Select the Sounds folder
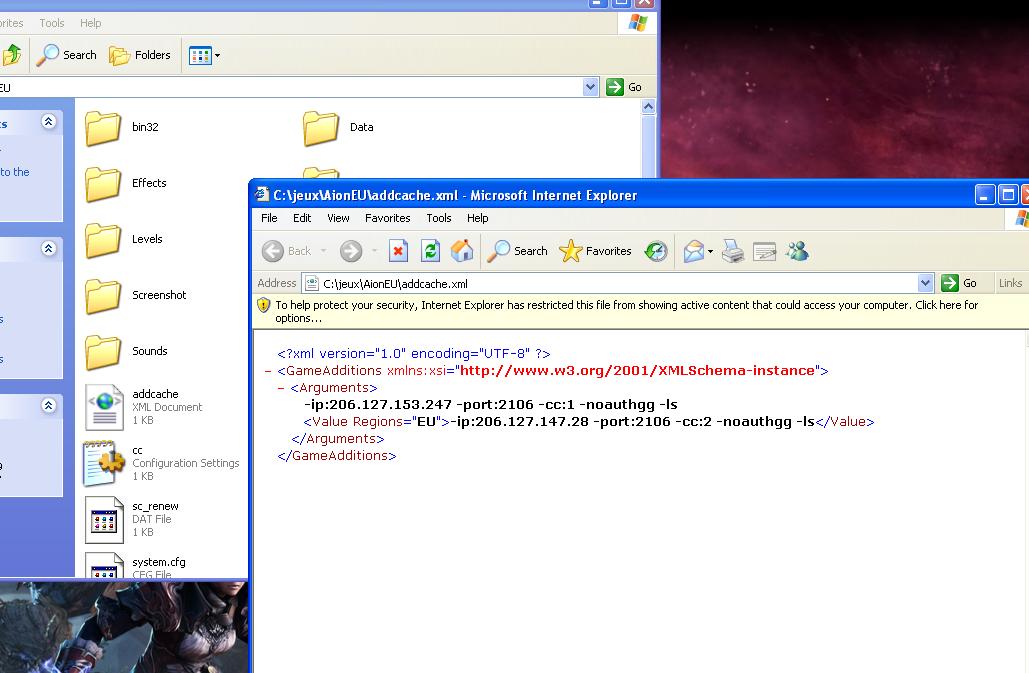This screenshot has width=1029, height=673. 127,351
